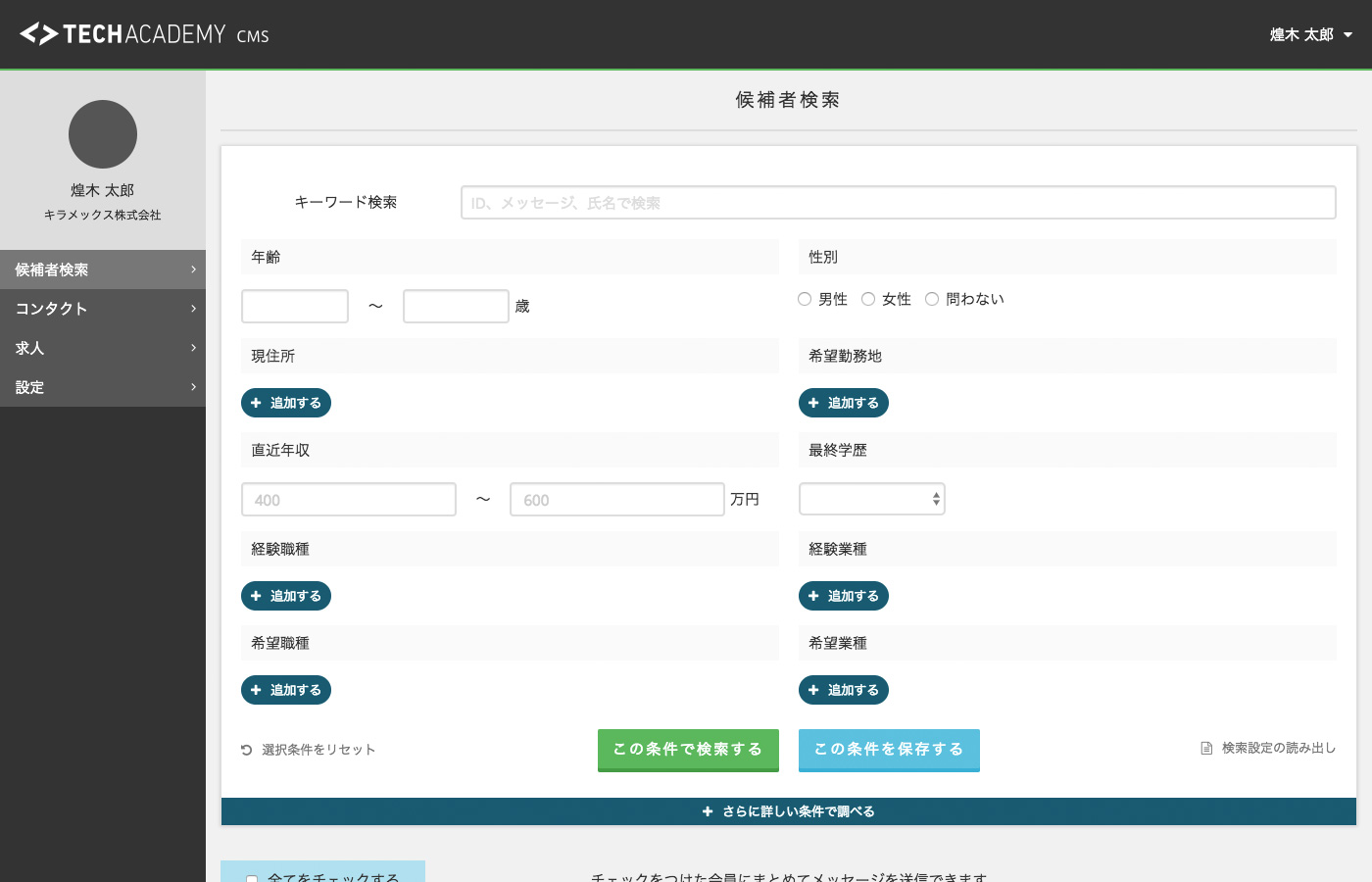Choose the 問わない gender option
This screenshot has width=1372, height=882.
click(932, 299)
